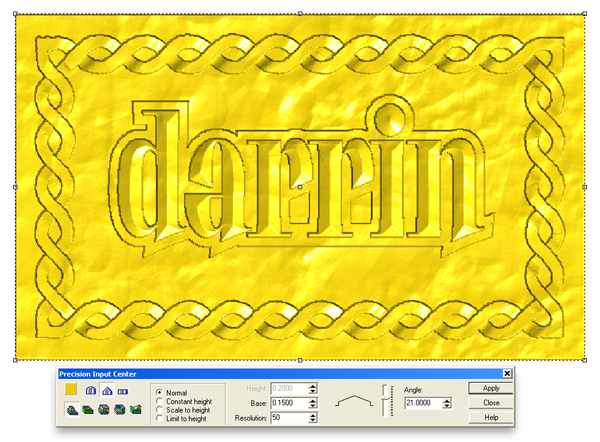The width and height of the screenshot is (600, 442).
Task: Decrease Height with down arrow
Action: click(313, 391)
